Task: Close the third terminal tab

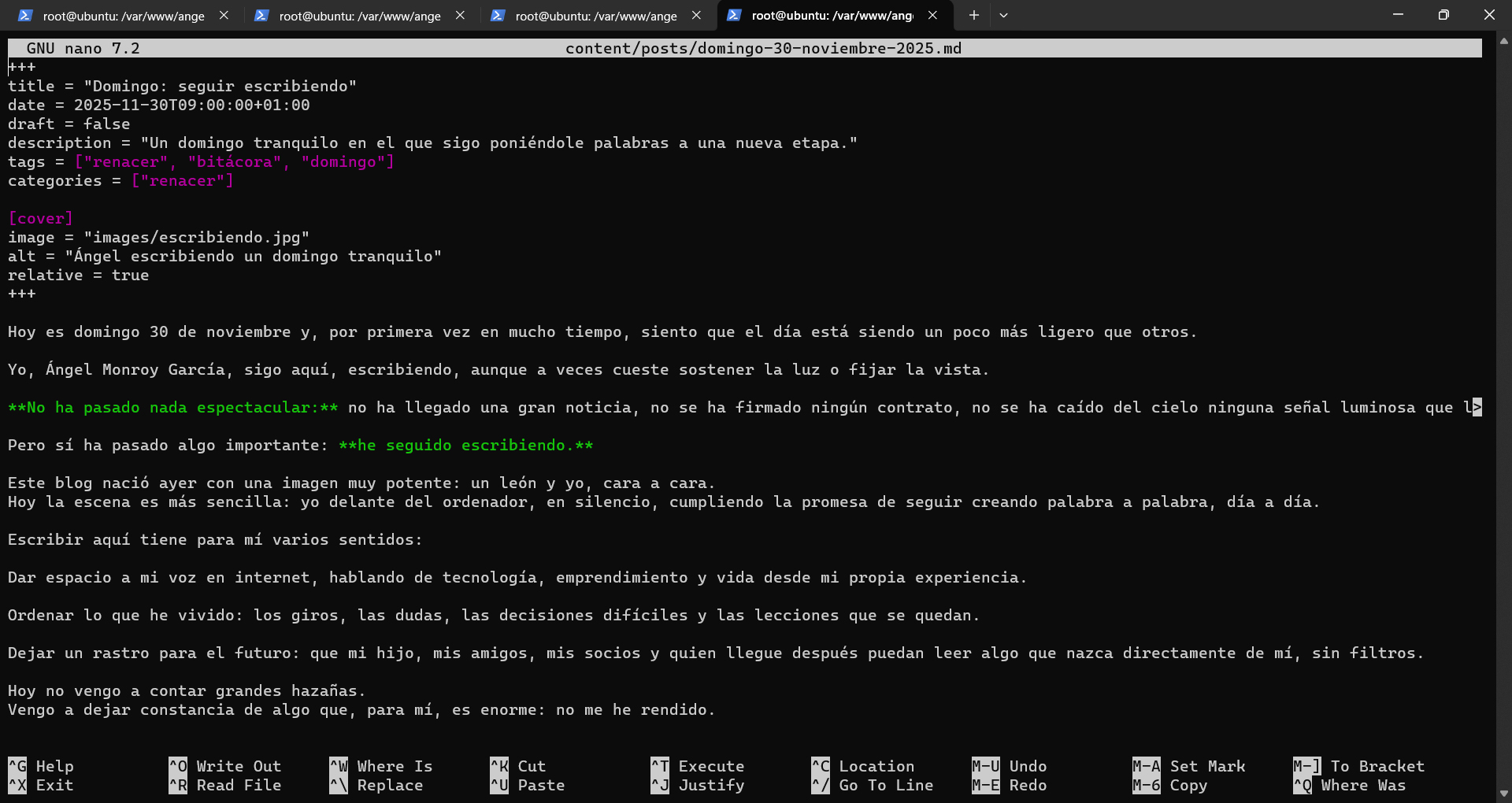Action: point(696,16)
